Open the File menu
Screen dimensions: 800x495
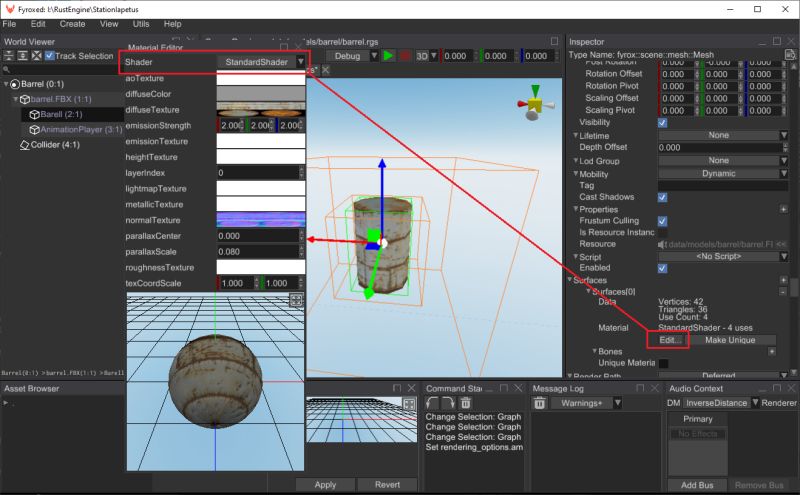coord(9,24)
